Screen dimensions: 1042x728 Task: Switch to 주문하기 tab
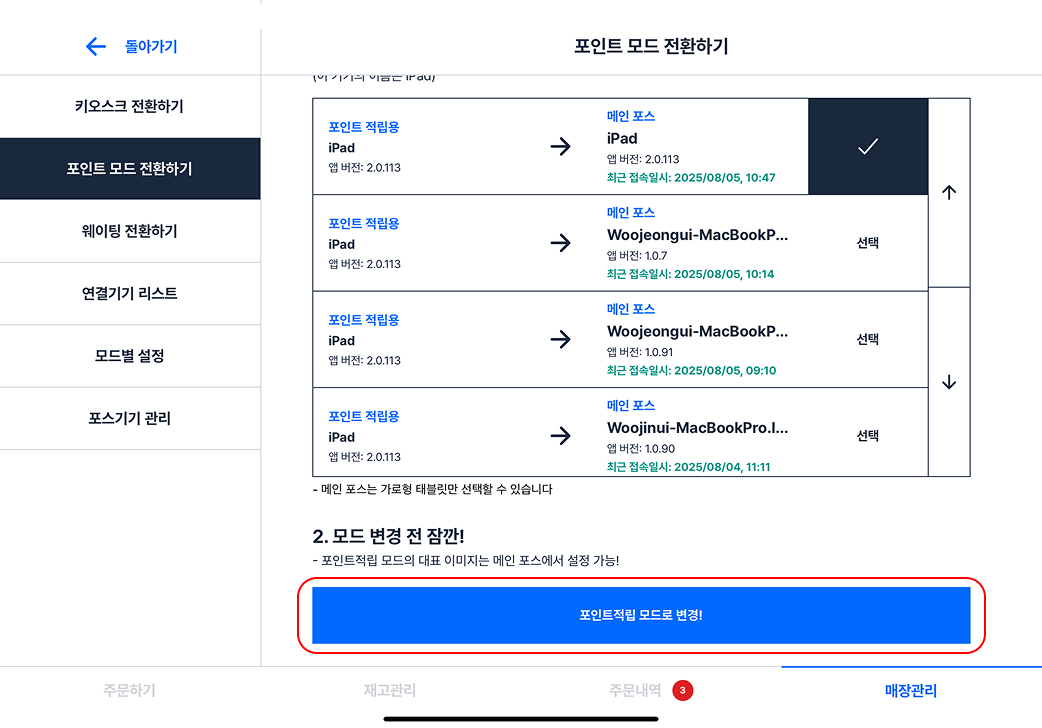[x=129, y=690]
